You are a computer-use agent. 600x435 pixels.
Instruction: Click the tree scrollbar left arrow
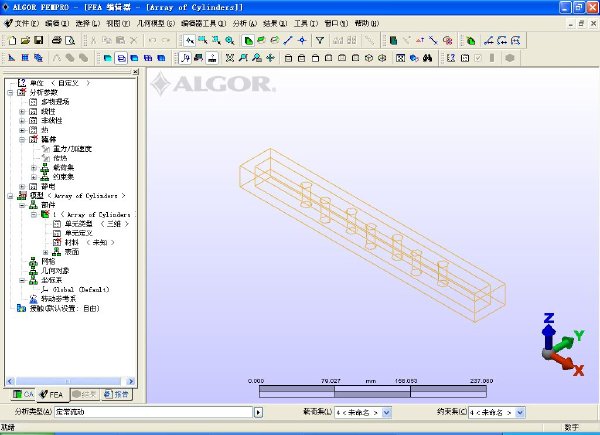pyautogui.click(x=10, y=381)
